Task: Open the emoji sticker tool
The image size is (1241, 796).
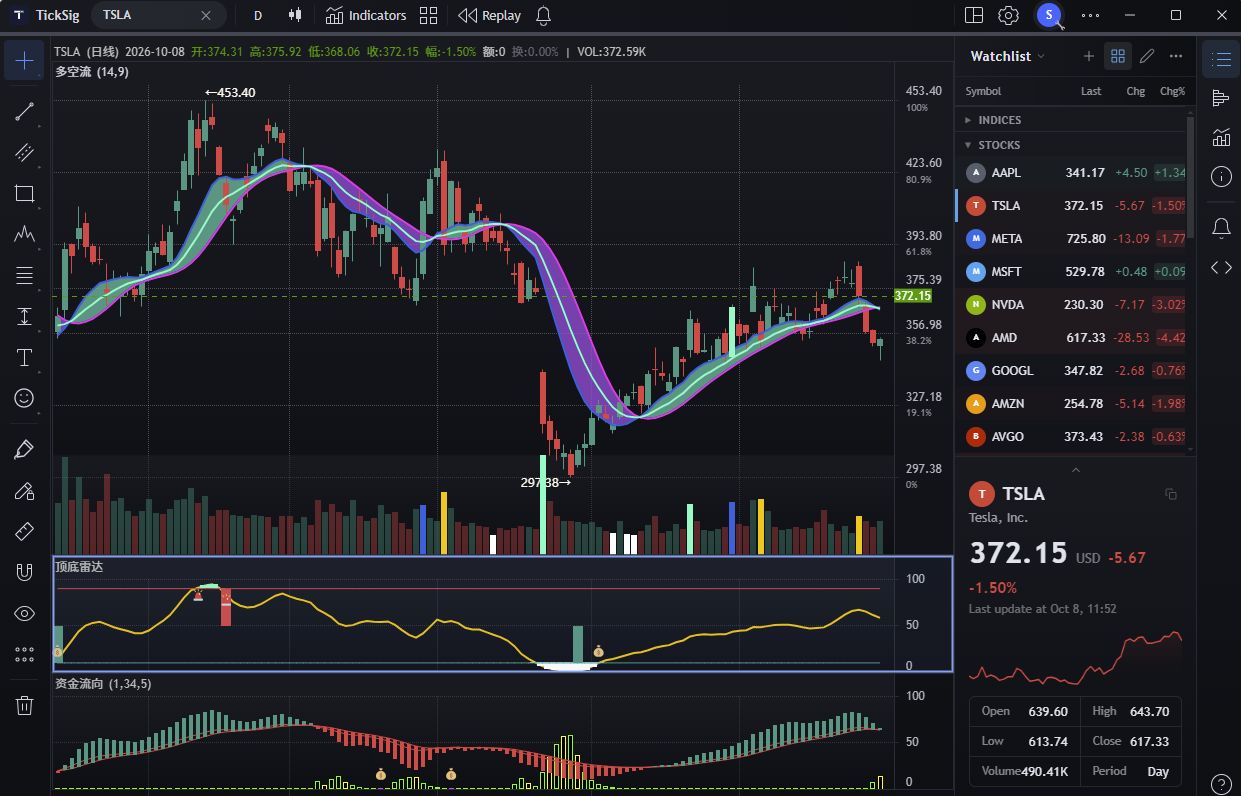Action: 24,398
